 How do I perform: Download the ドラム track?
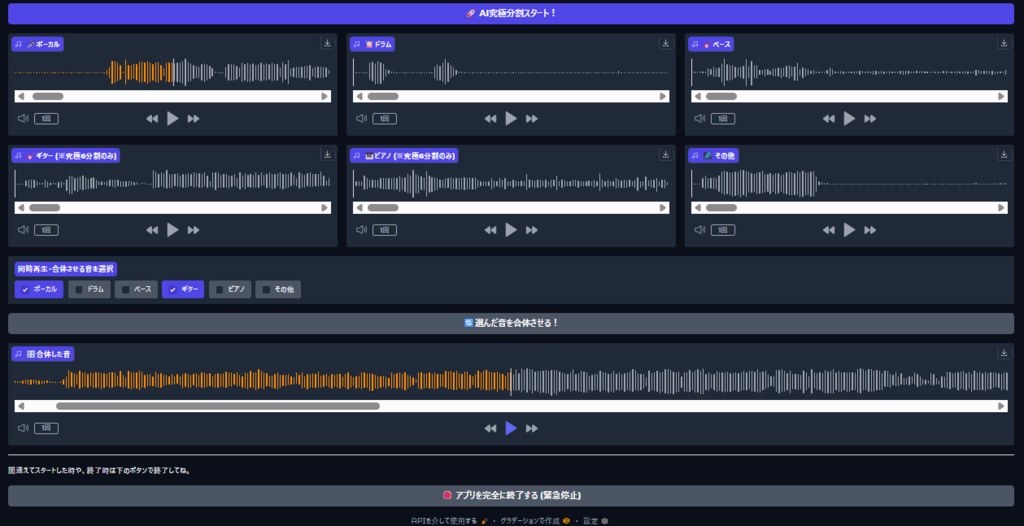pyautogui.click(x=665, y=43)
